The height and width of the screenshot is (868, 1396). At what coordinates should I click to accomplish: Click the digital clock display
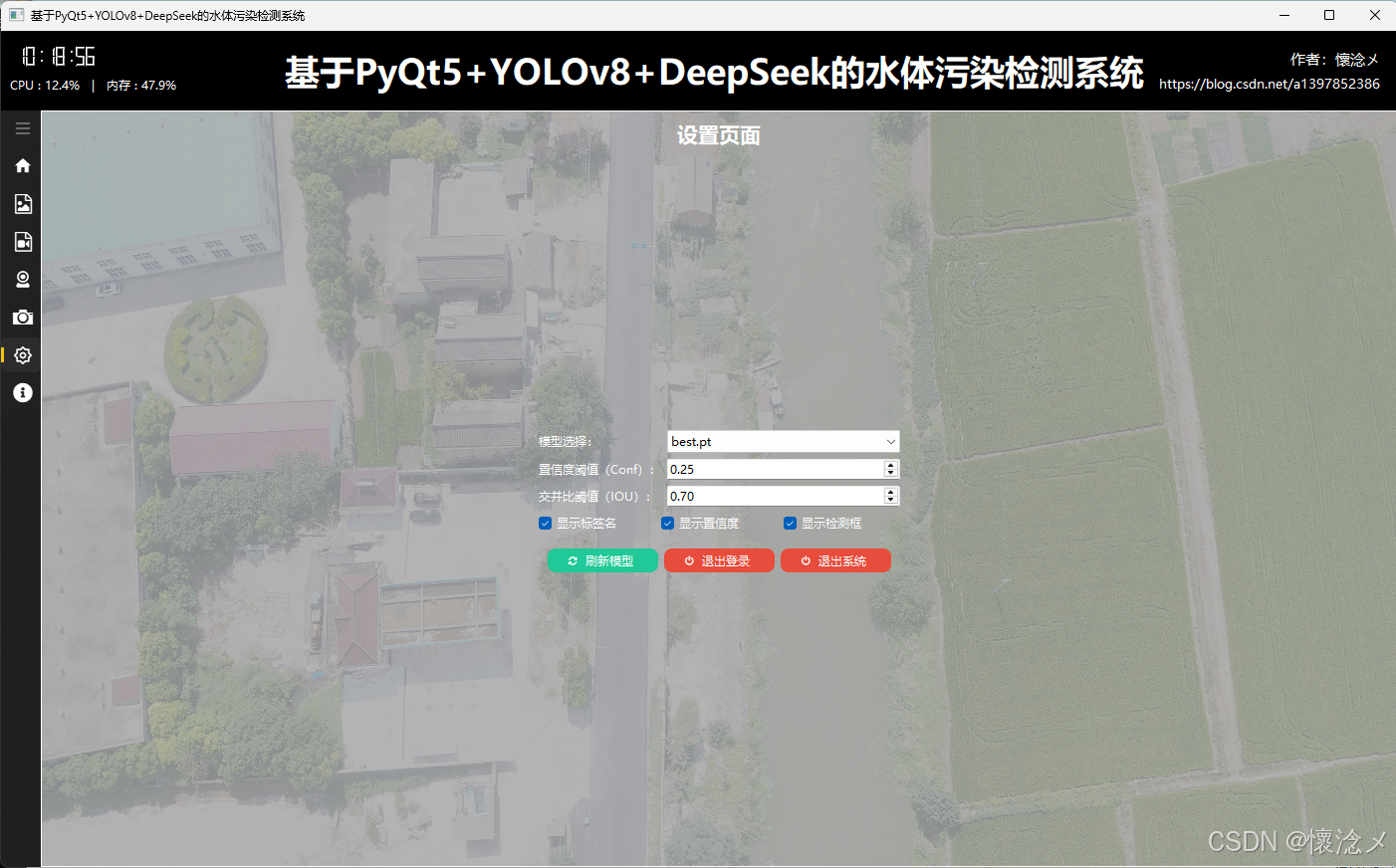point(59,57)
